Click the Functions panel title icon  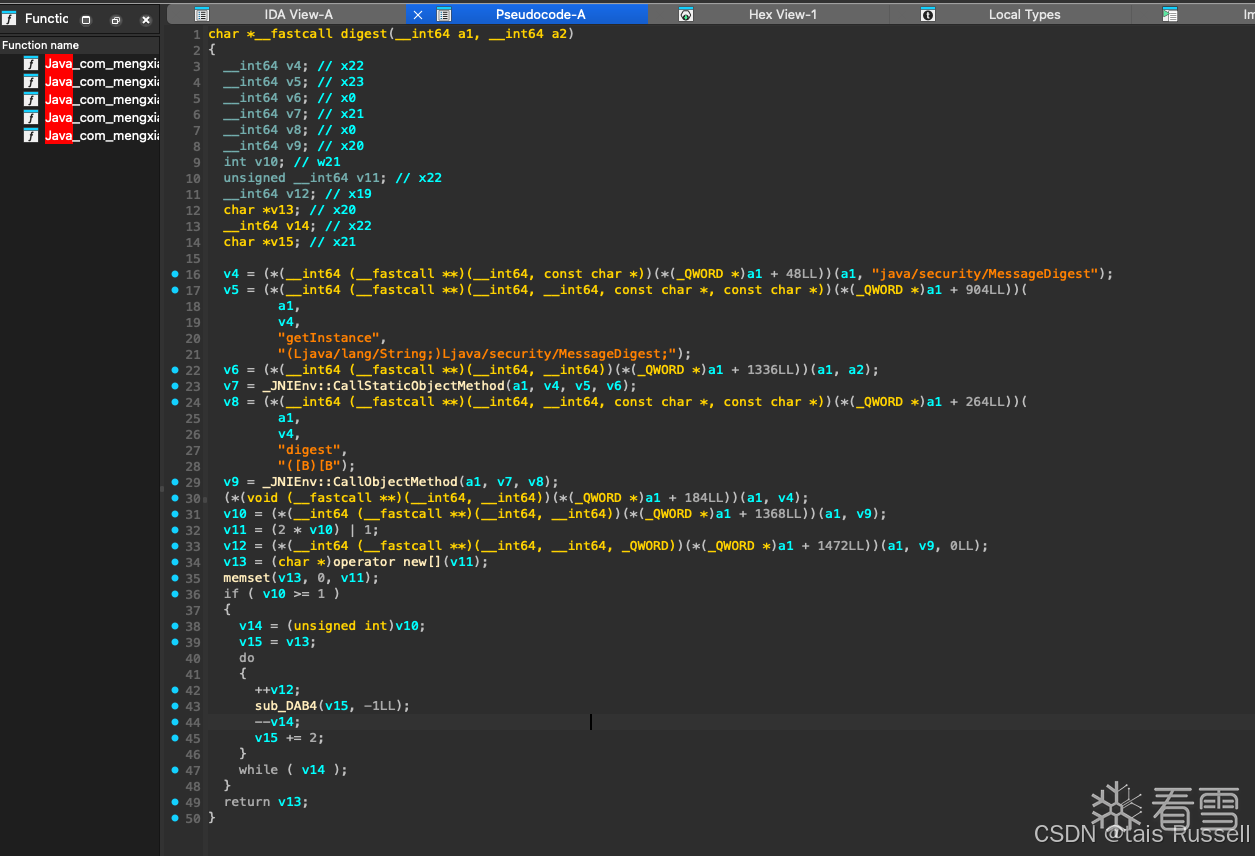pyautogui.click(x=9, y=19)
